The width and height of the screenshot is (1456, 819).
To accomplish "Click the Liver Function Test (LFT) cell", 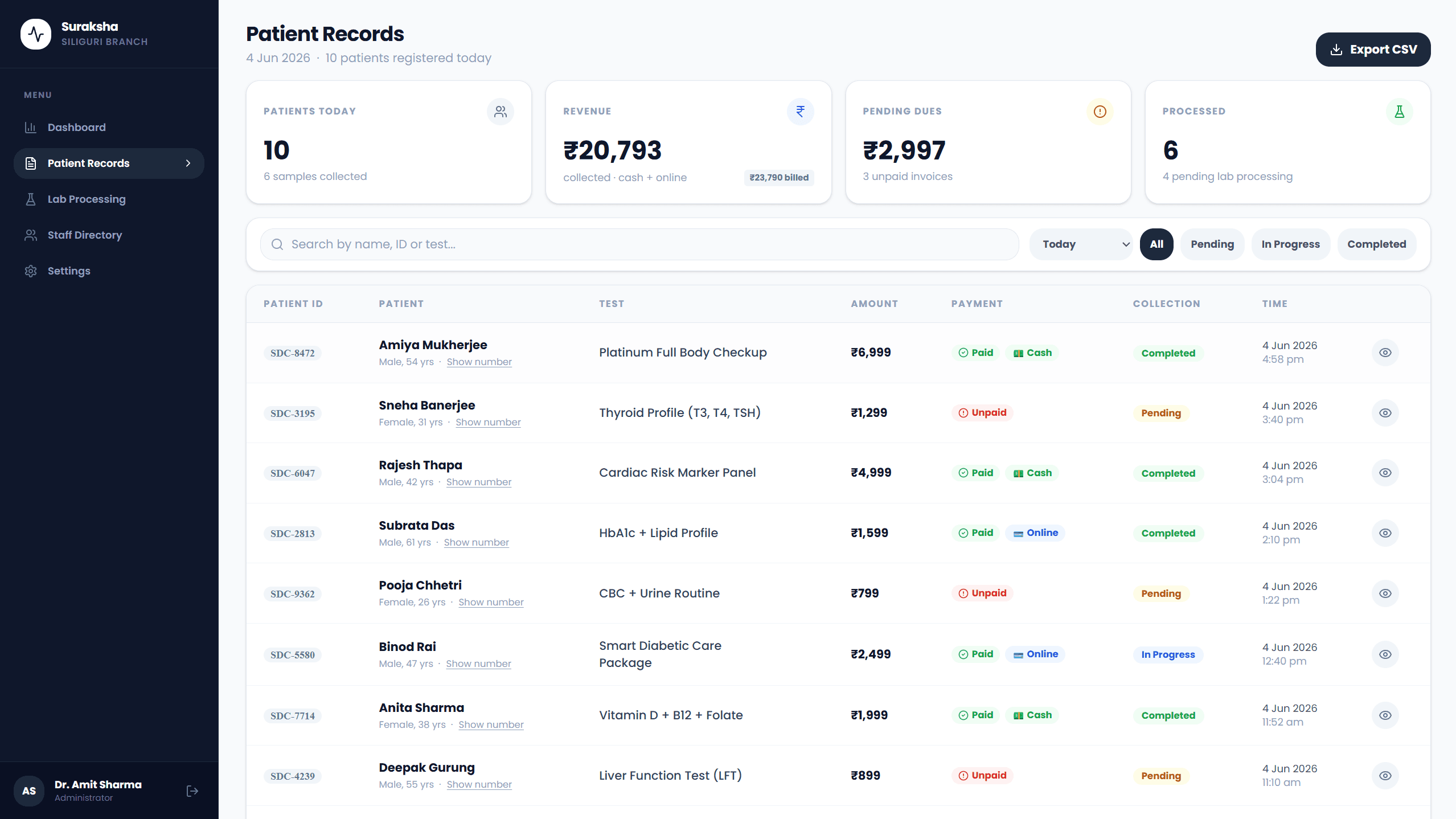I will [x=670, y=776].
